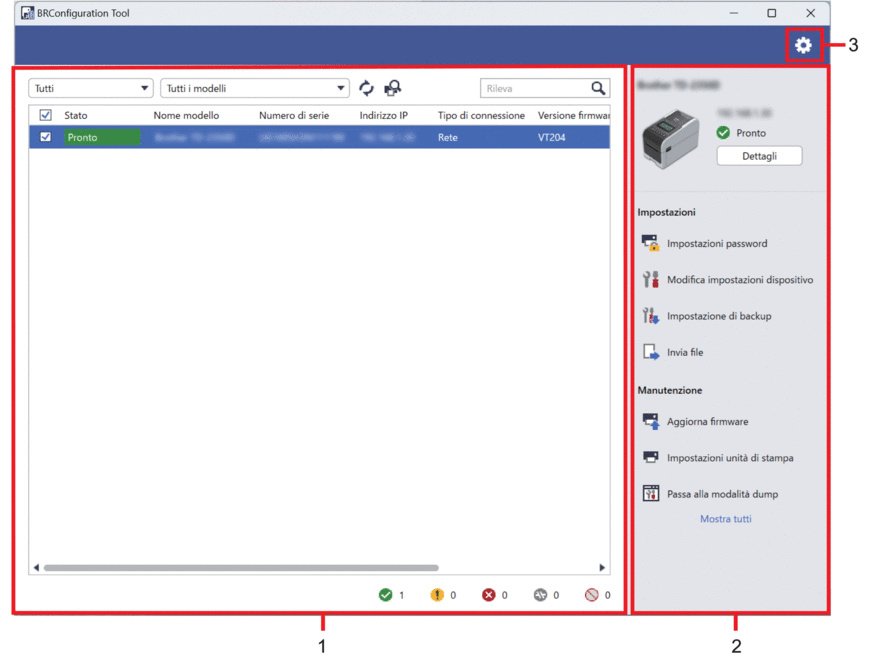Click the VT204 firmware version cell
The image size is (870, 659).
tap(551, 137)
